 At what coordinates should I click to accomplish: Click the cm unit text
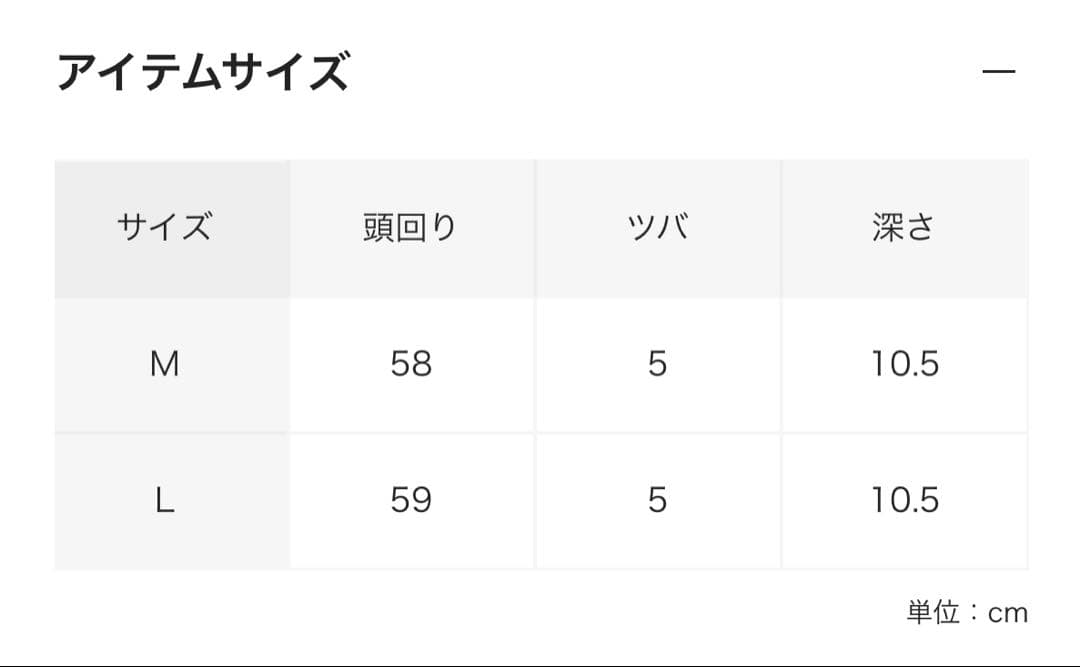coord(1007,613)
